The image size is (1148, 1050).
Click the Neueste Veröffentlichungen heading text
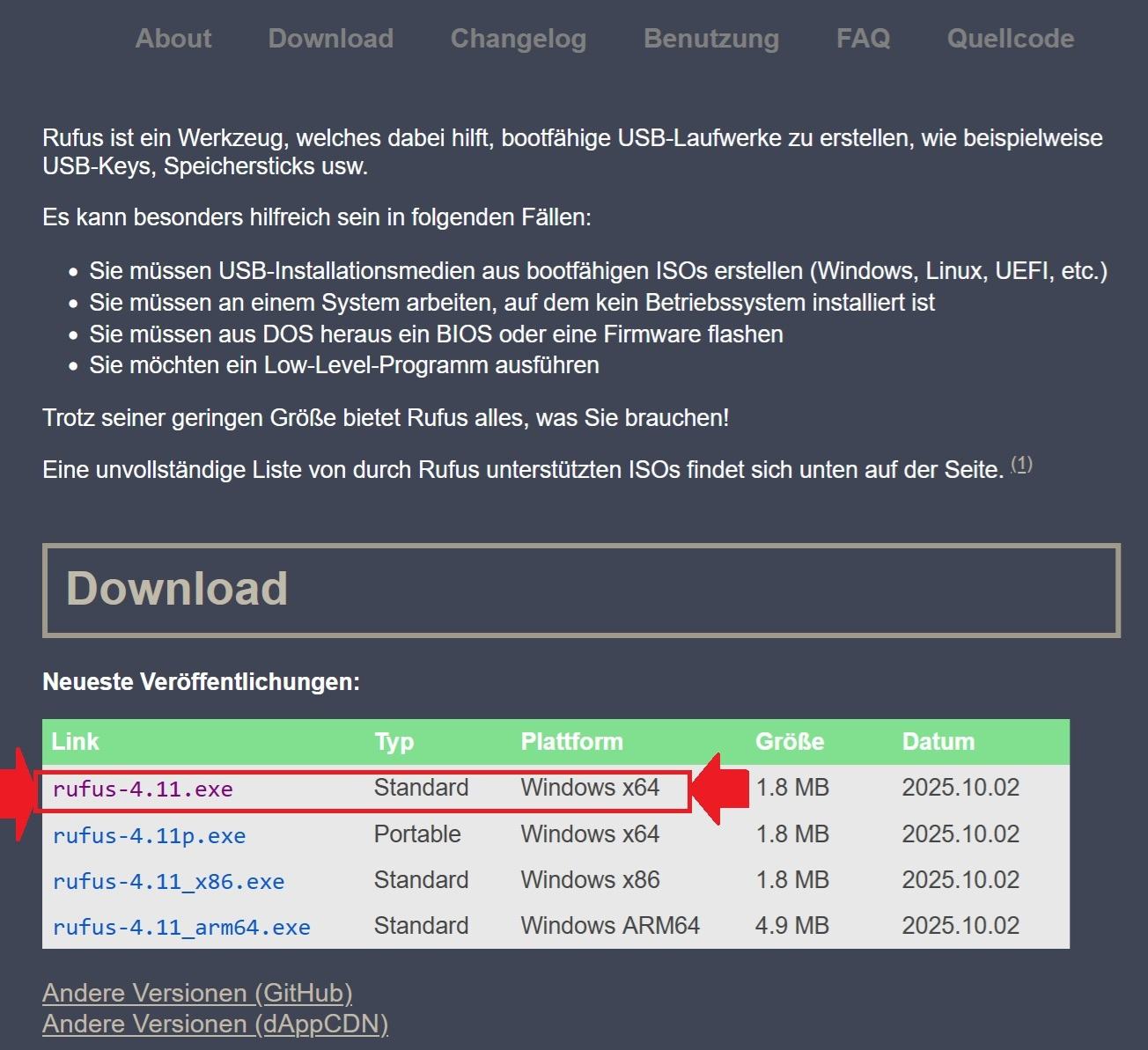tap(202, 682)
